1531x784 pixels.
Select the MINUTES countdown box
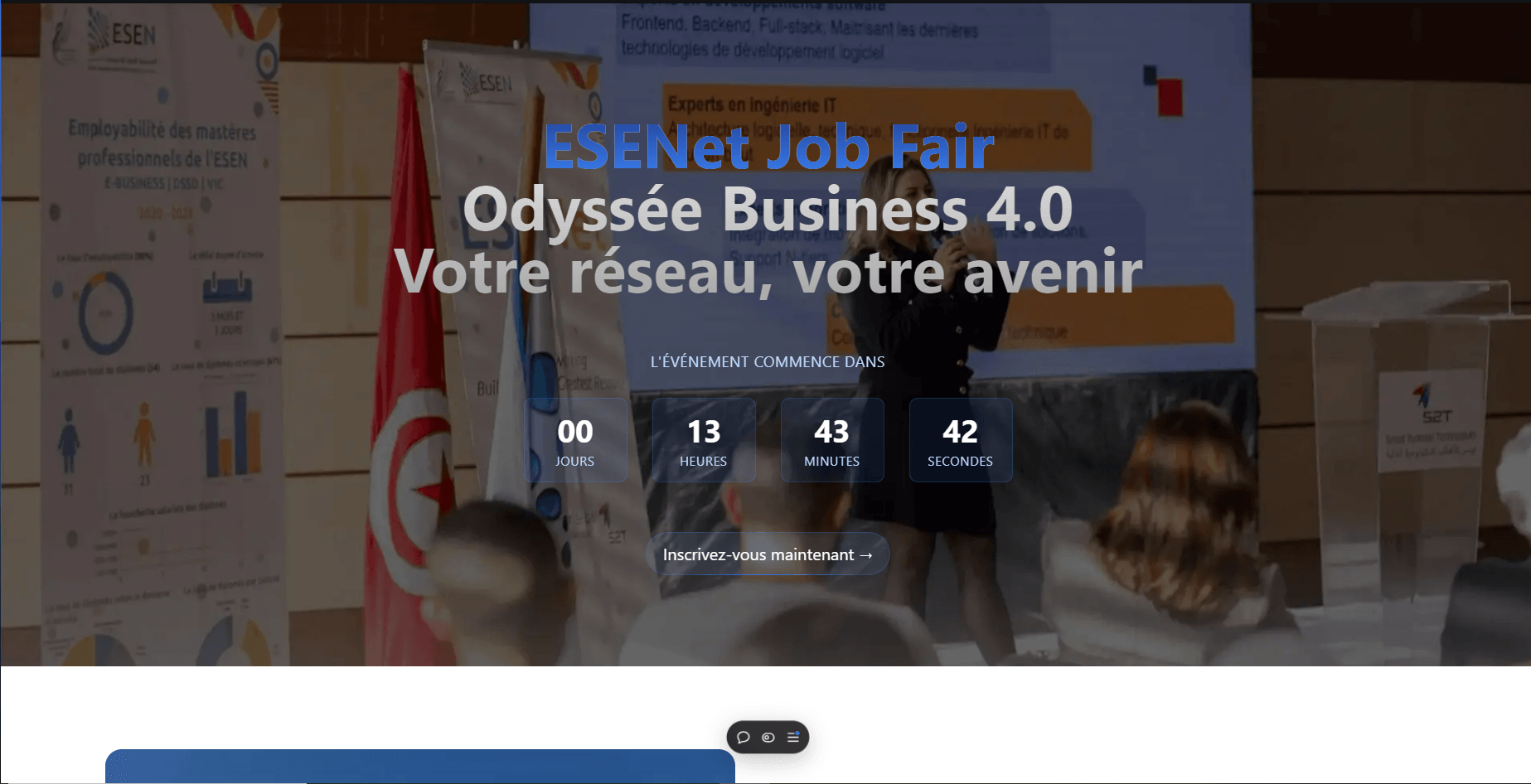(x=832, y=440)
